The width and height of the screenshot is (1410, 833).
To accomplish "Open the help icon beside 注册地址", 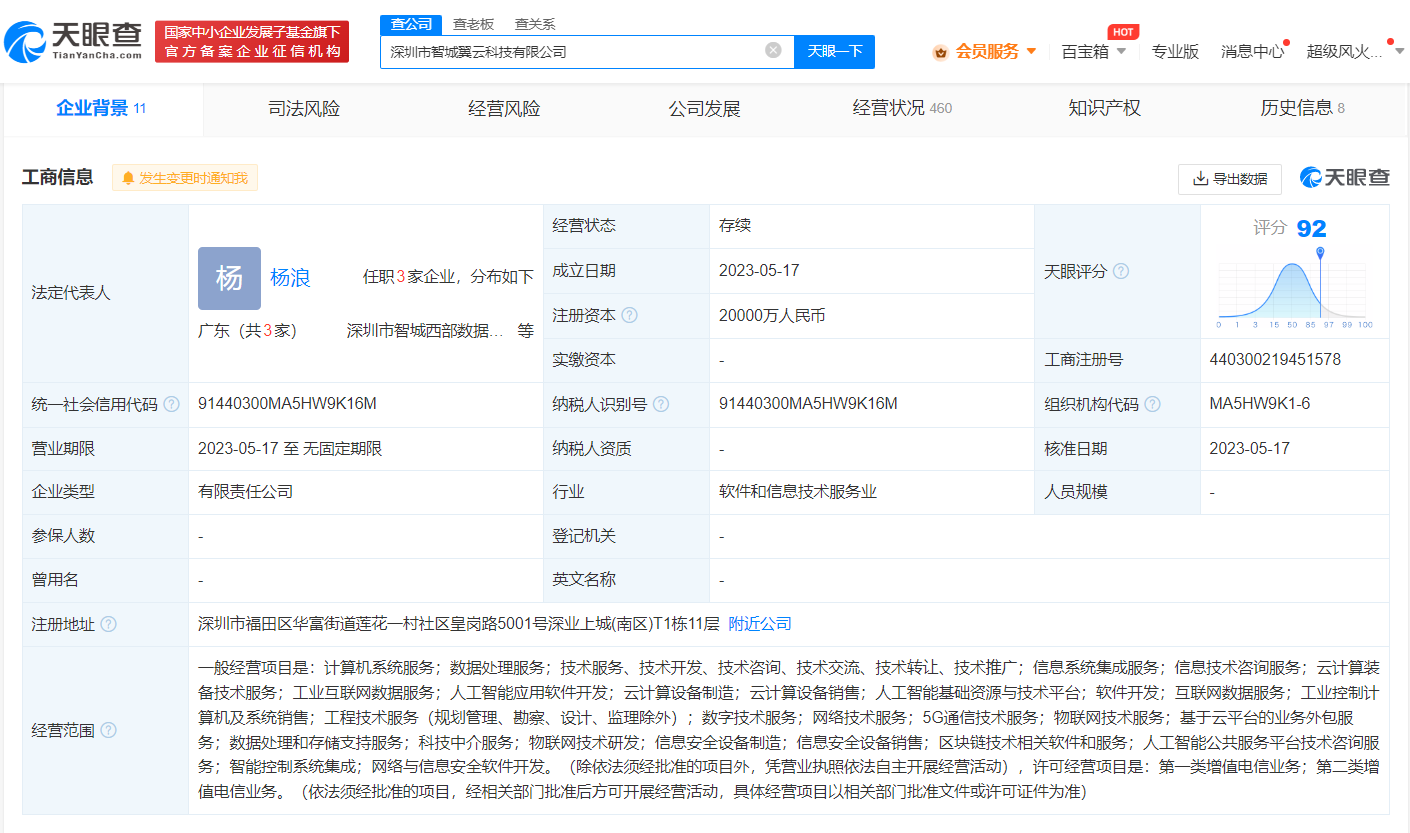I will click(108, 624).
